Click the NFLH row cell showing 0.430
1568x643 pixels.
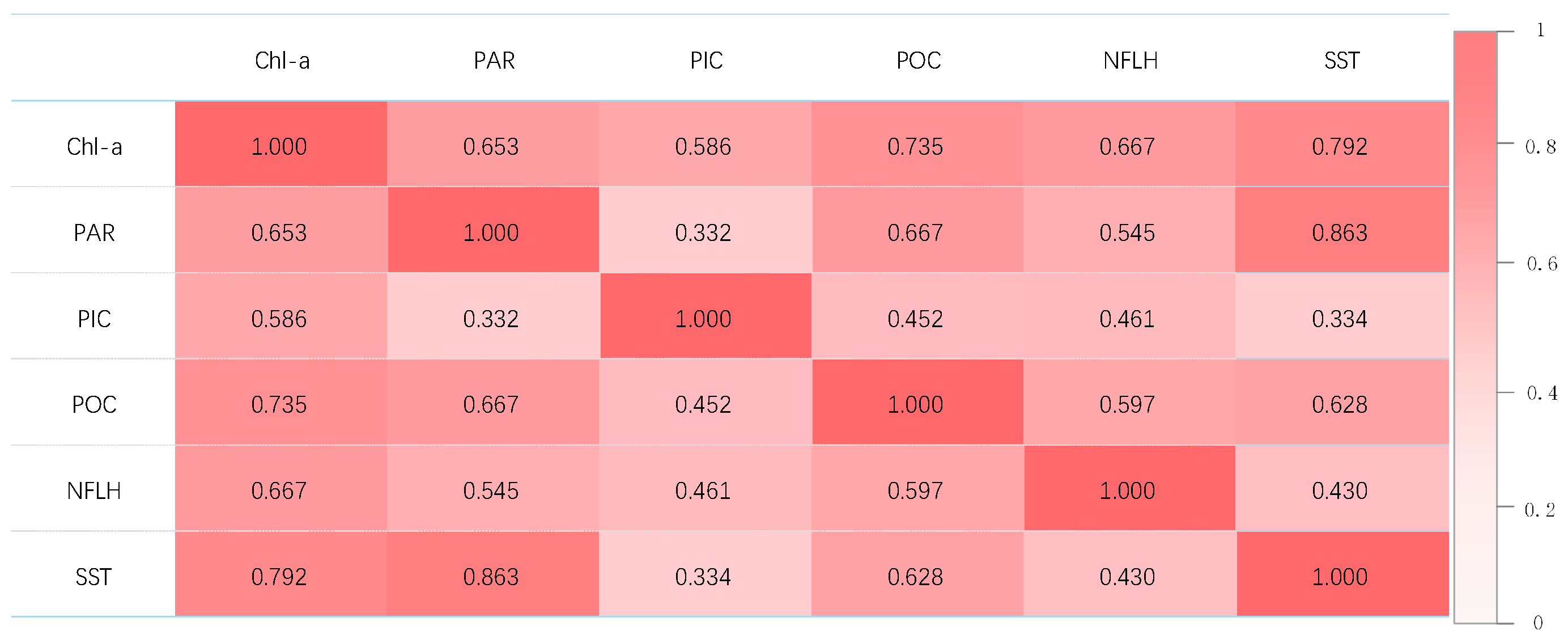point(1340,491)
